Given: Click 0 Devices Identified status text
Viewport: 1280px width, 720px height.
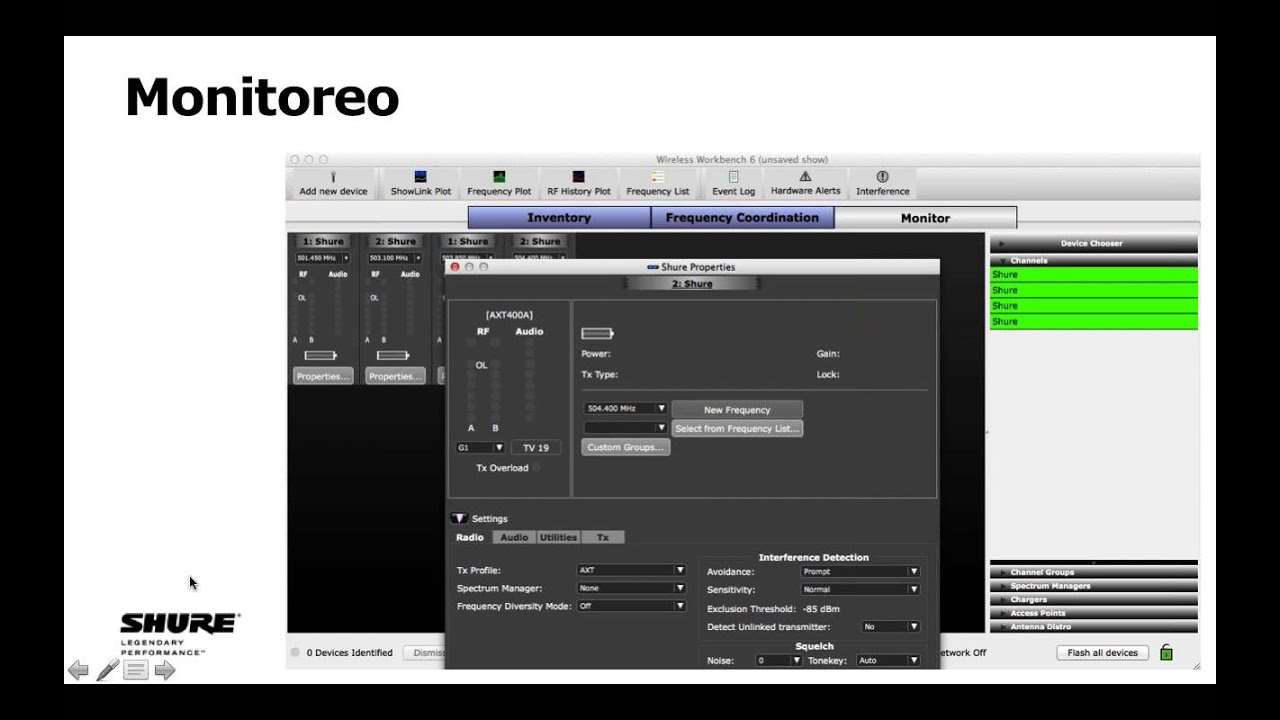Looking at the screenshot, I should [349, 653].
